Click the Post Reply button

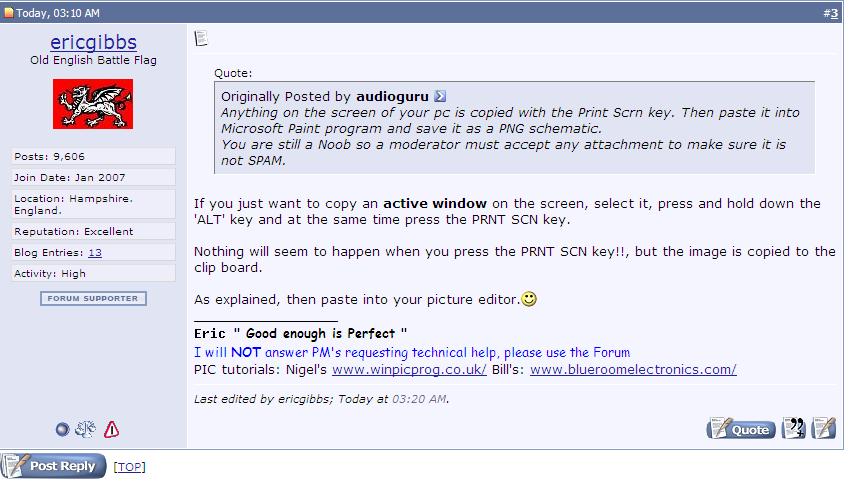(x=53, y=466)
